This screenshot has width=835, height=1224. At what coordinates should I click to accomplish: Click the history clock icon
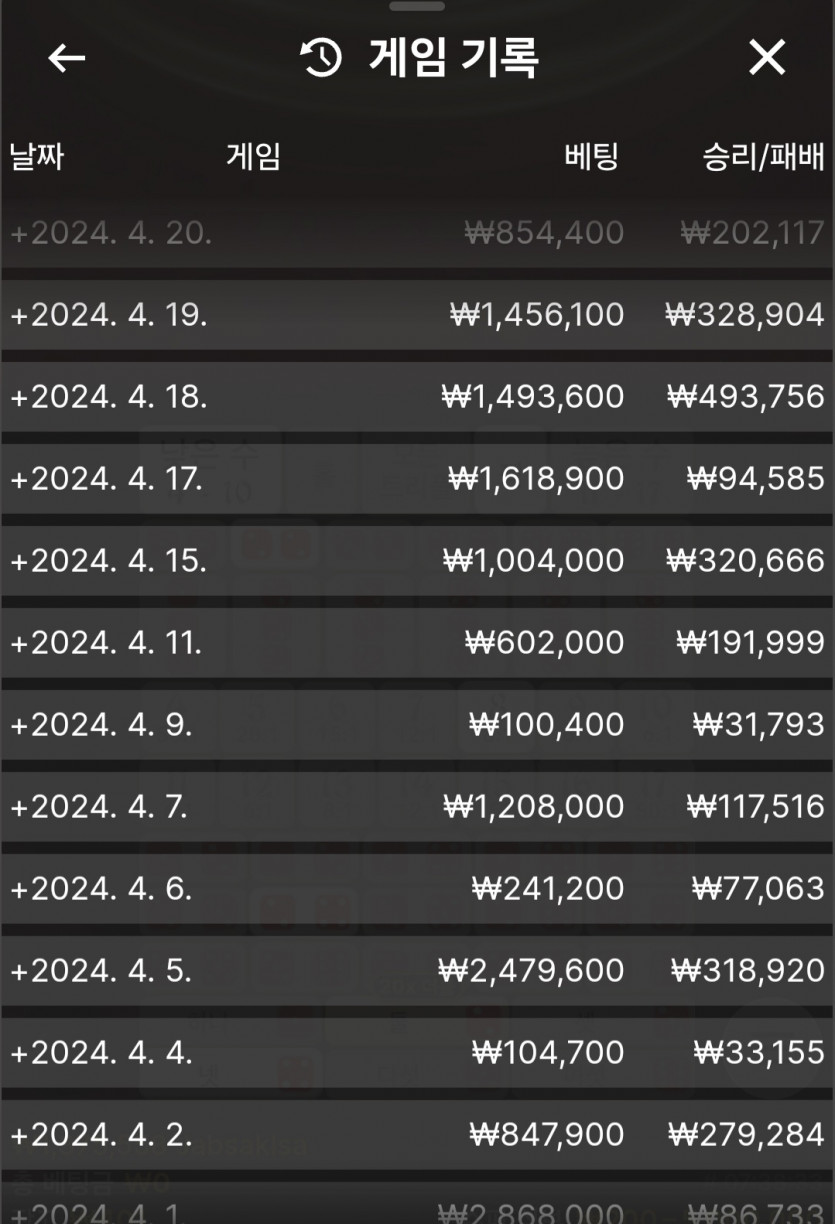pos(322,59)
